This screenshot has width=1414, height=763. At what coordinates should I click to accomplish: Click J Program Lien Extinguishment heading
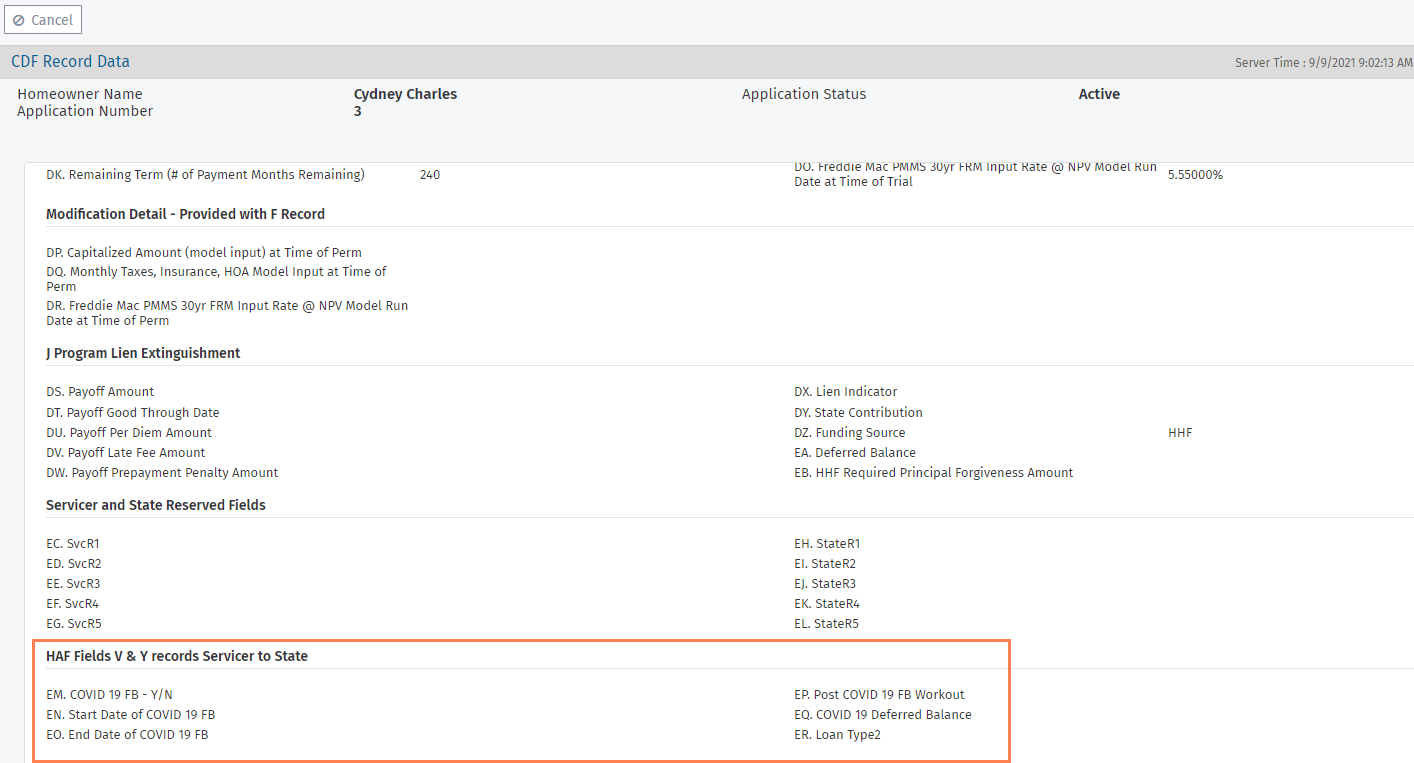[x=143, y=353]
